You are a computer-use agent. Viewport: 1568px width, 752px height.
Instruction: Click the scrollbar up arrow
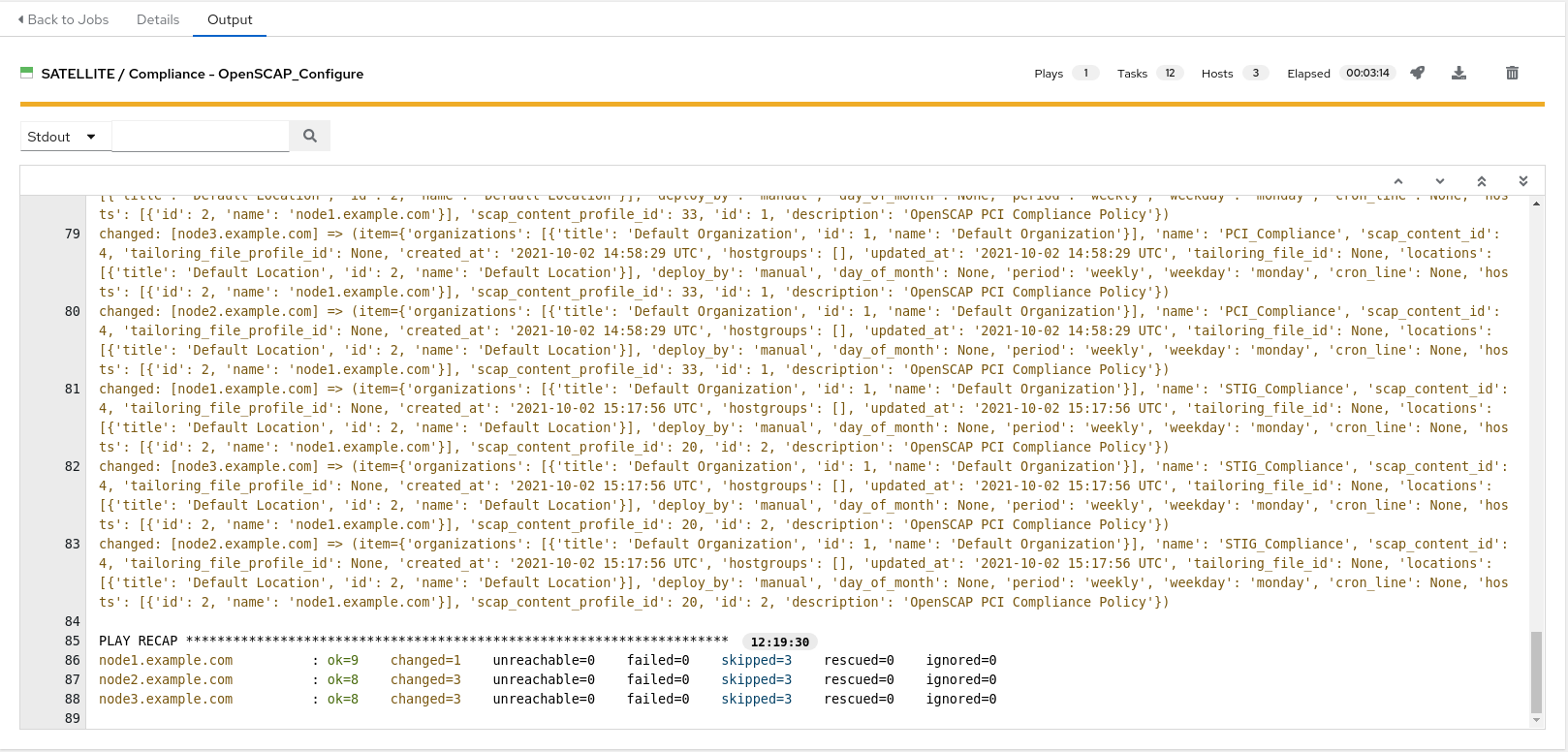coord(1536,204)
